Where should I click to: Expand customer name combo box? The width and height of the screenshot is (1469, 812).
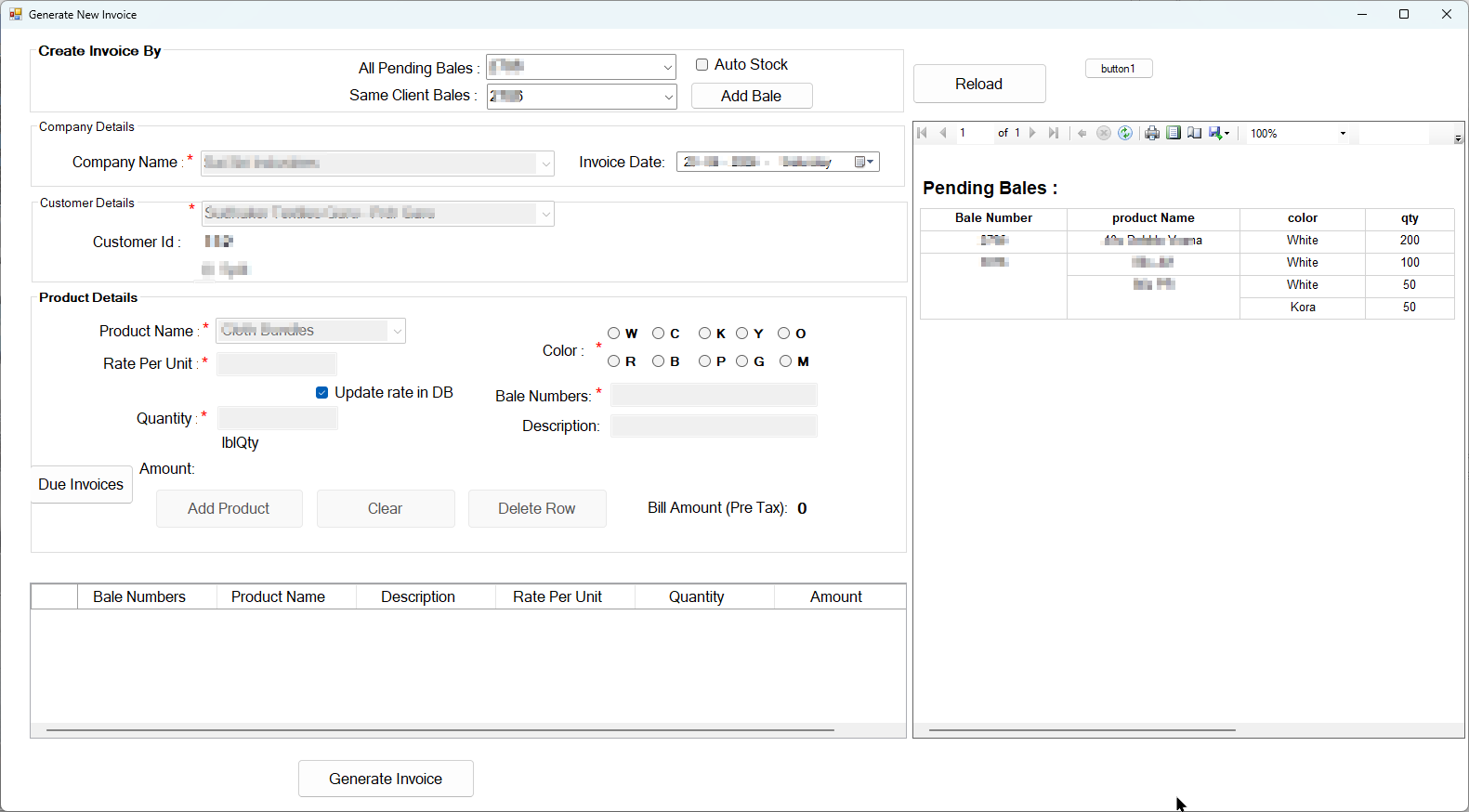[545, 214]
